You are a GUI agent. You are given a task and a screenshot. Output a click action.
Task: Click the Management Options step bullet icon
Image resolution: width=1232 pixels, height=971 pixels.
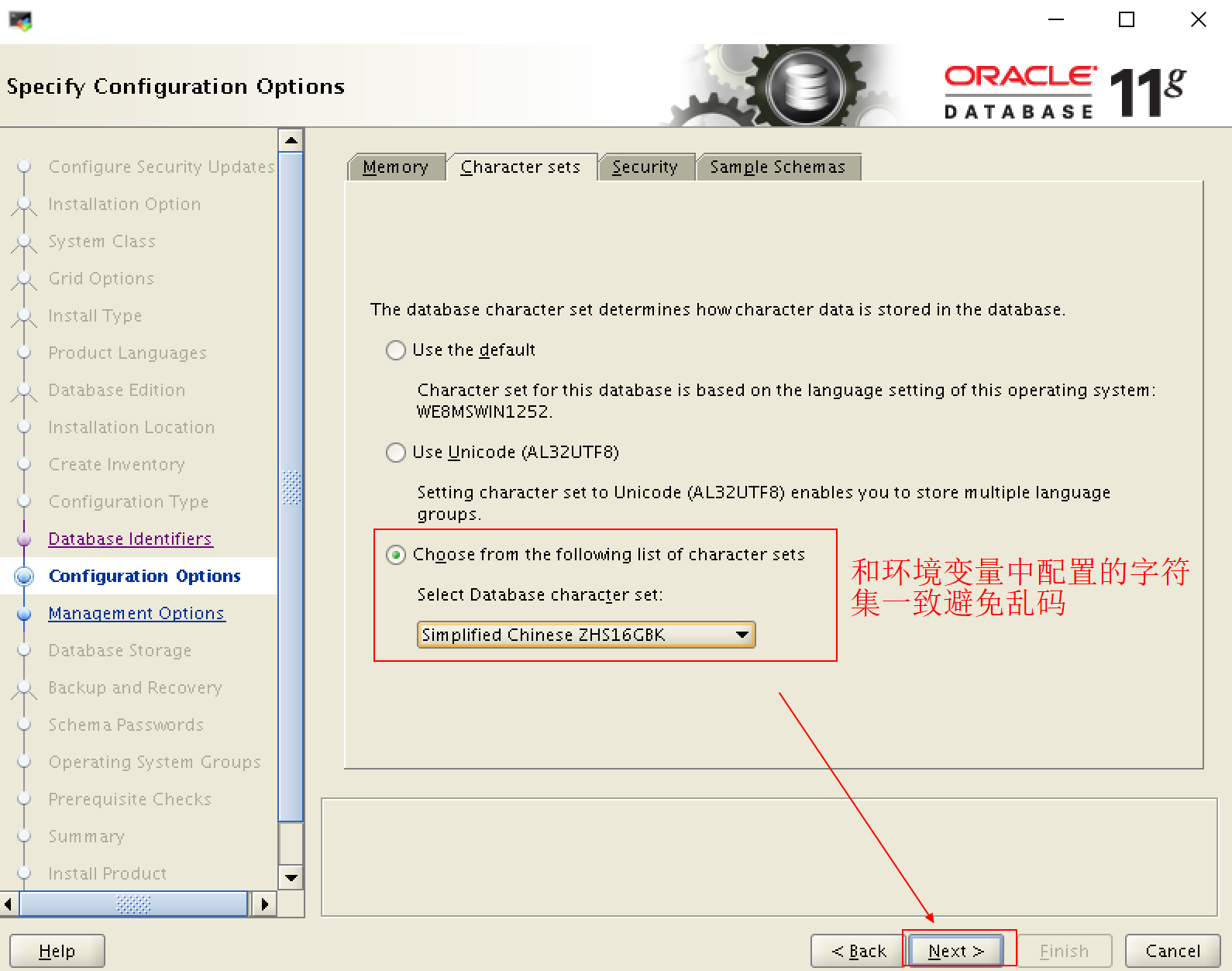[24, 614]
